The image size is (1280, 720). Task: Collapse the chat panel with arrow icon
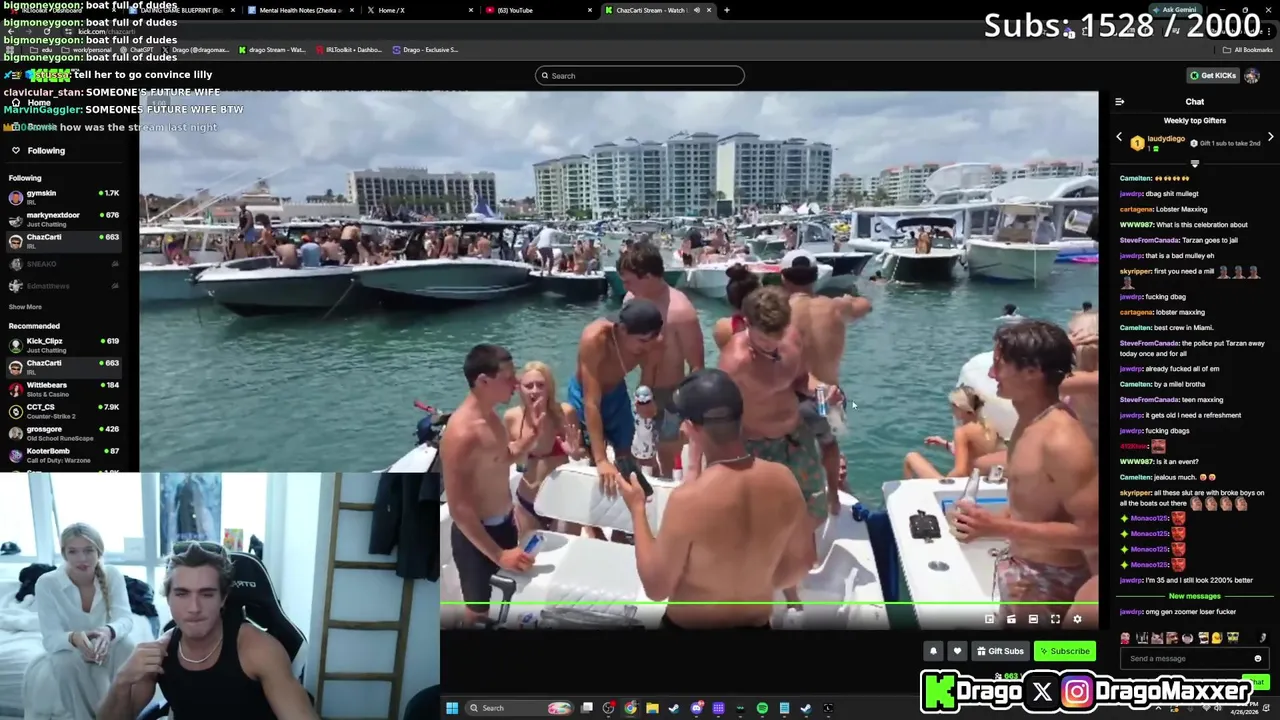tap(1119, 101)
